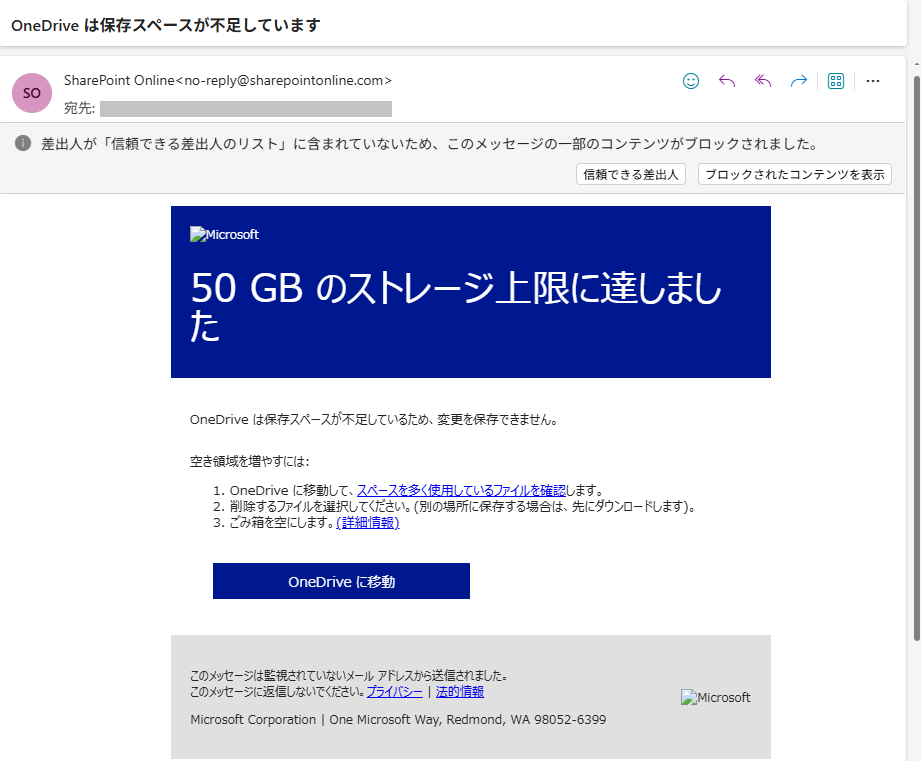921x761 pixels.
Task: Click the vertical scrollbar of the message pane
Action: point(916,358)
